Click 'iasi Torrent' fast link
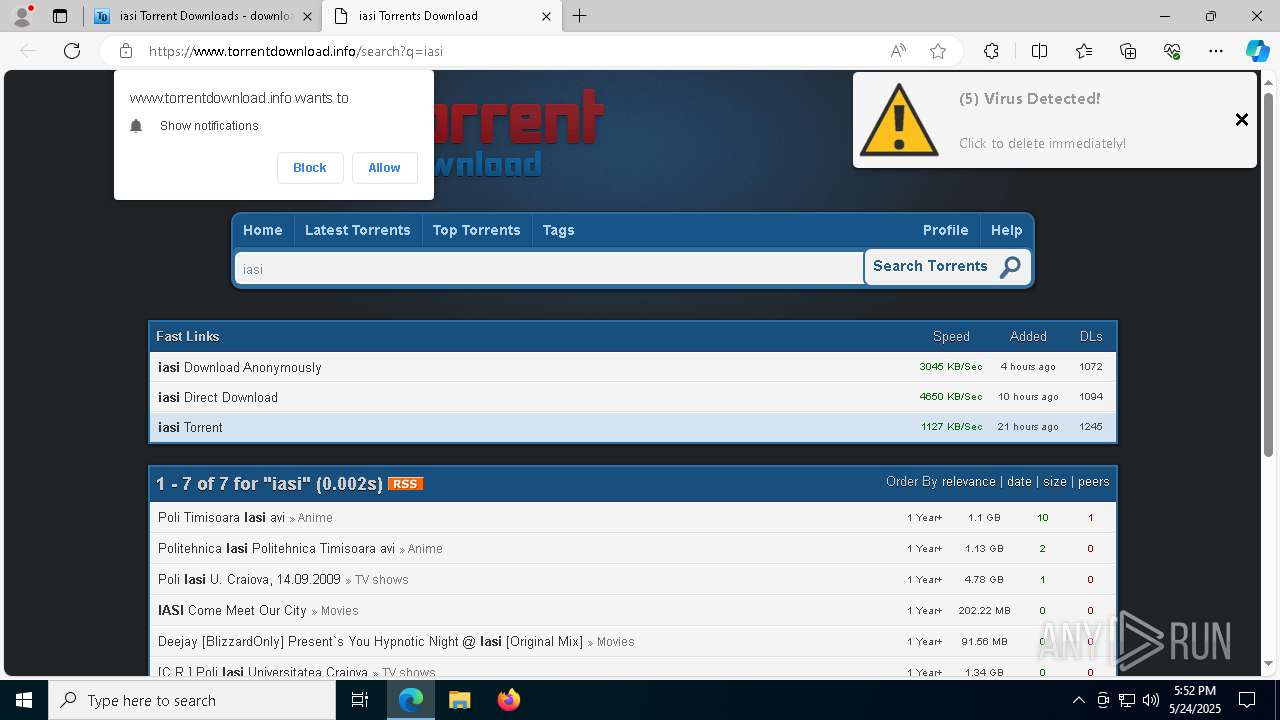Viewport: 1280px width, 720px height. coord(190,427)
